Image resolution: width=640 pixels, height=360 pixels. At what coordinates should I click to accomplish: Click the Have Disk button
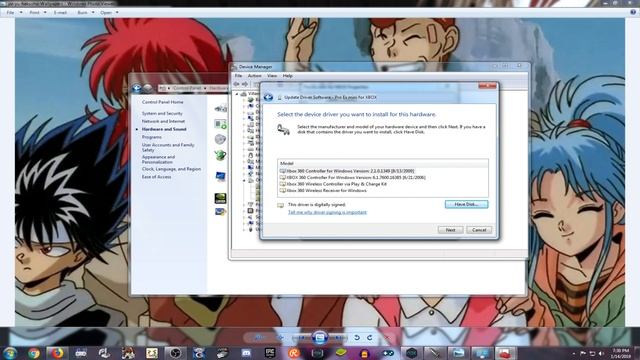(466, 204)
